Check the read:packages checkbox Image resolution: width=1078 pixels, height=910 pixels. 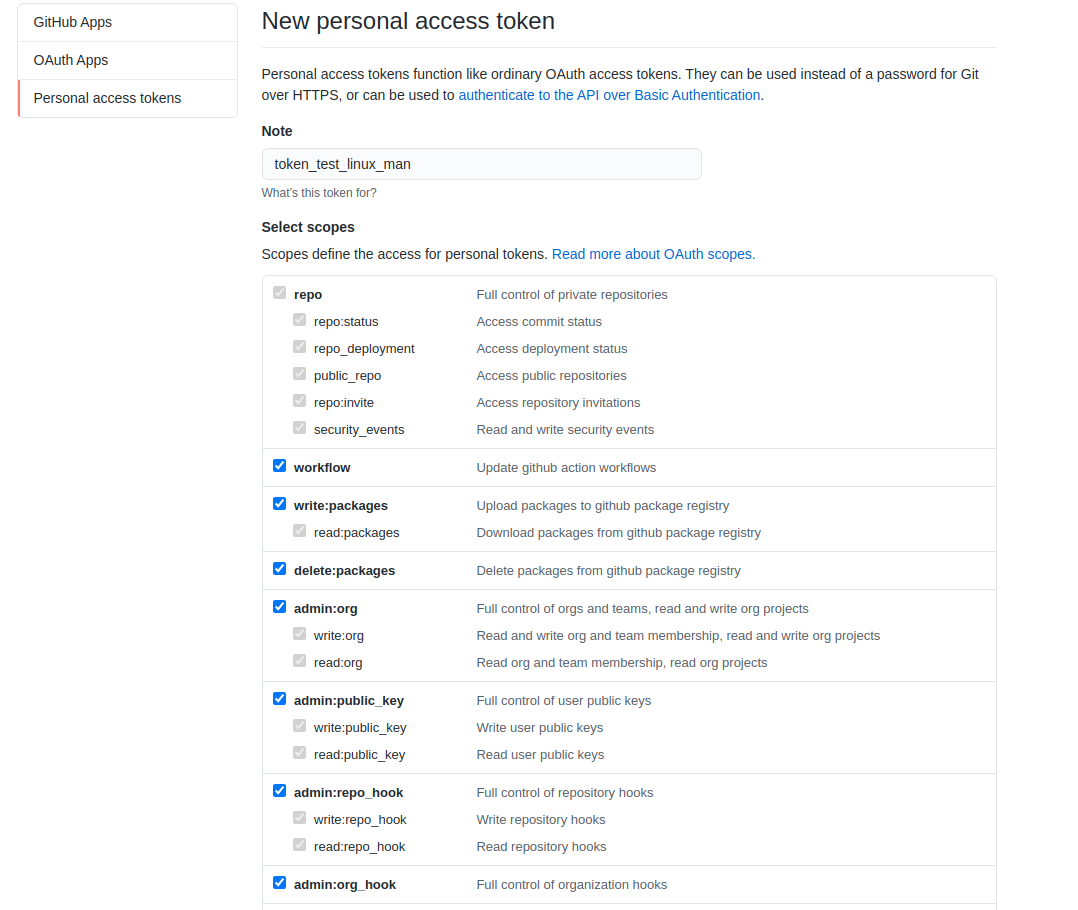(x=299, y=530)
